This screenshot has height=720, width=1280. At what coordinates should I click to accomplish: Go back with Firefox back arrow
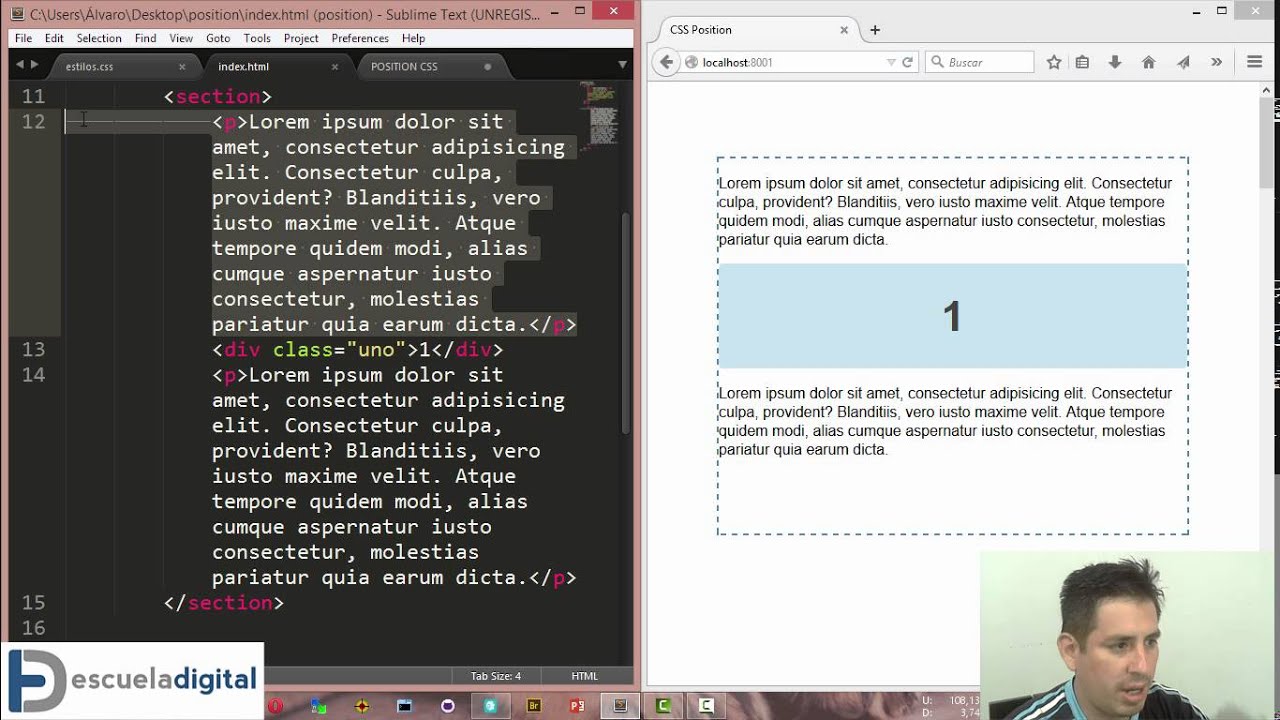(667, 62)
